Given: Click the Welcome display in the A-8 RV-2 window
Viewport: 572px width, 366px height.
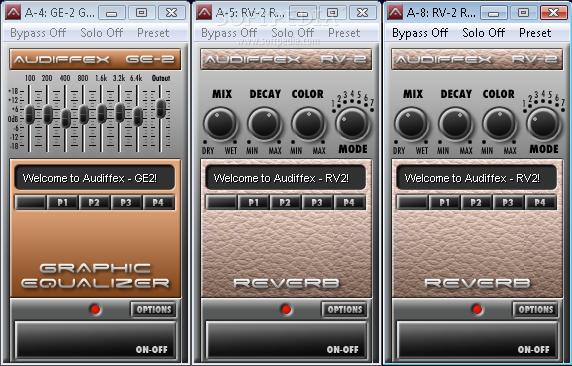Looking at the screenshot, I should click(x=477, y=178).
